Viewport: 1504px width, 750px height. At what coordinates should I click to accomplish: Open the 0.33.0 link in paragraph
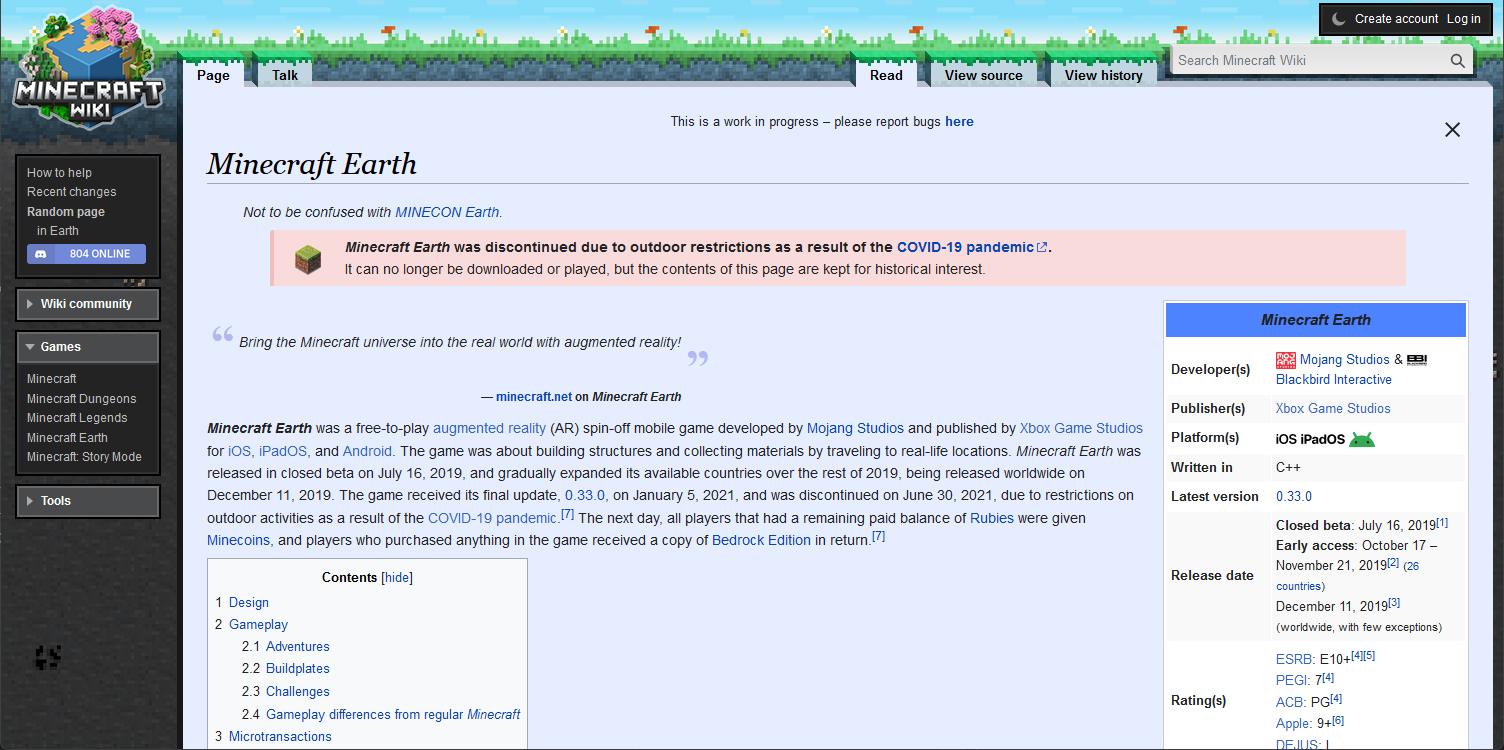[x=585, y=496]
